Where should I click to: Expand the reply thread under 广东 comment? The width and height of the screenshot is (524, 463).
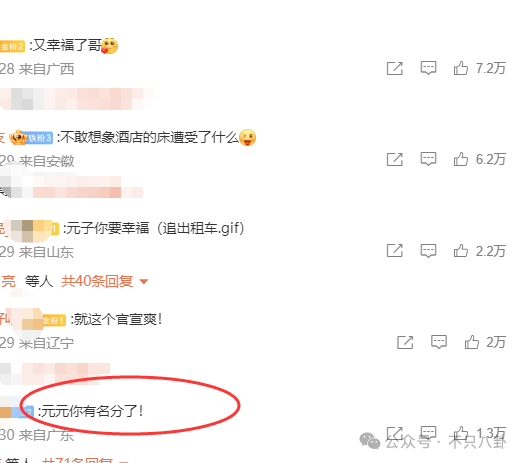[x=78, y=460]
